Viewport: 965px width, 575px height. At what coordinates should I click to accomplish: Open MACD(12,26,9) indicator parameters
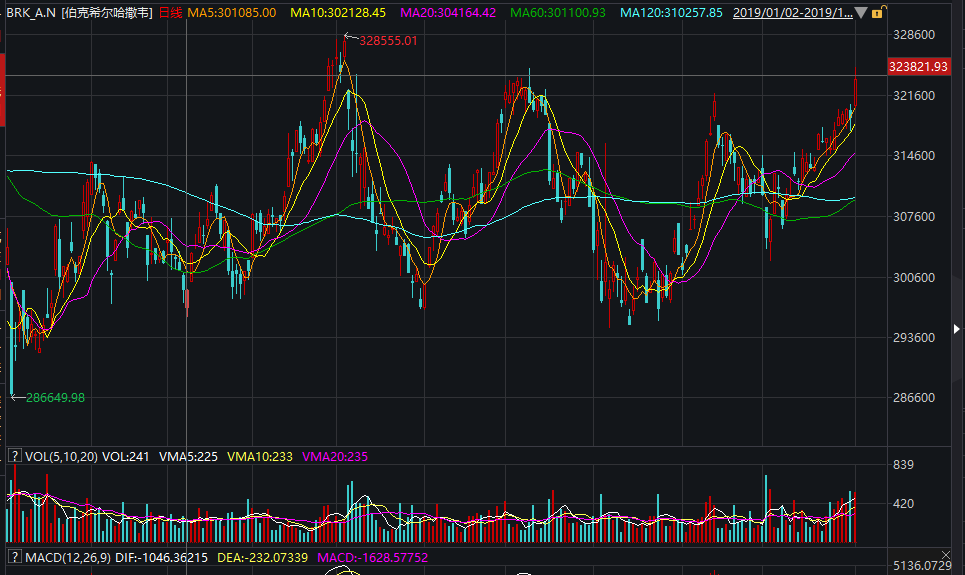[72, 556]
